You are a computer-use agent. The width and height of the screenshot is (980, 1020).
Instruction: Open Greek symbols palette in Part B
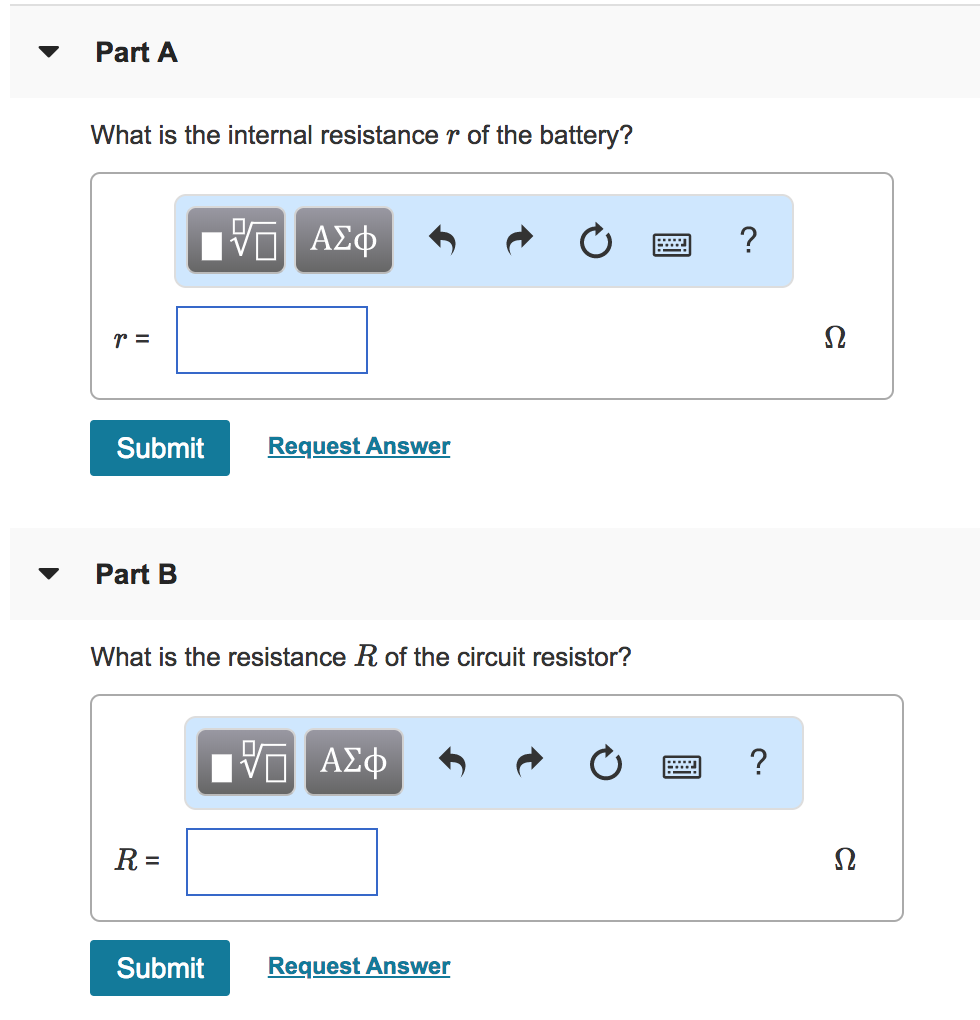[x=354, y=762]
